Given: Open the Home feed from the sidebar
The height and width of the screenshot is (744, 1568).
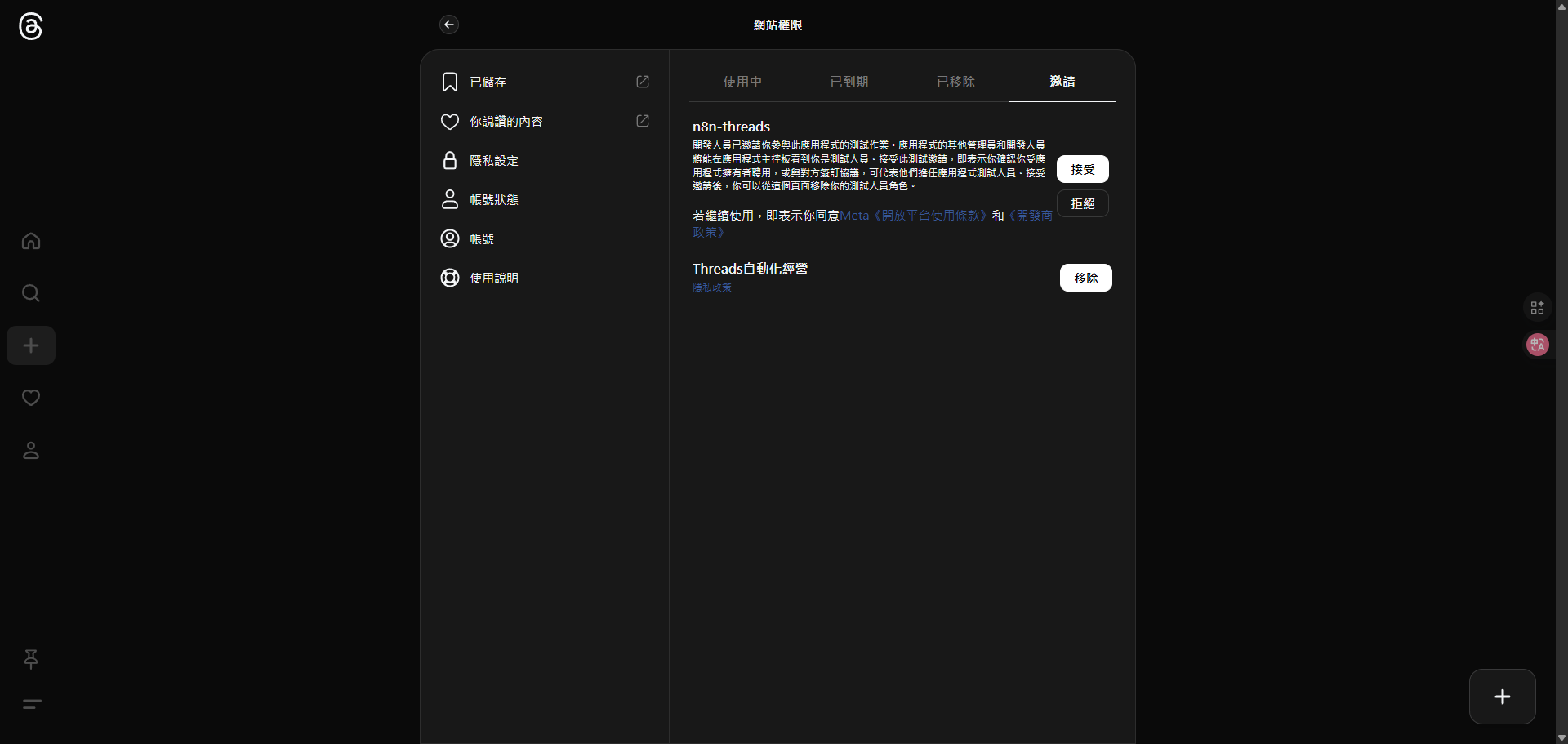Looking at the screenshot, I should [30, 240].
